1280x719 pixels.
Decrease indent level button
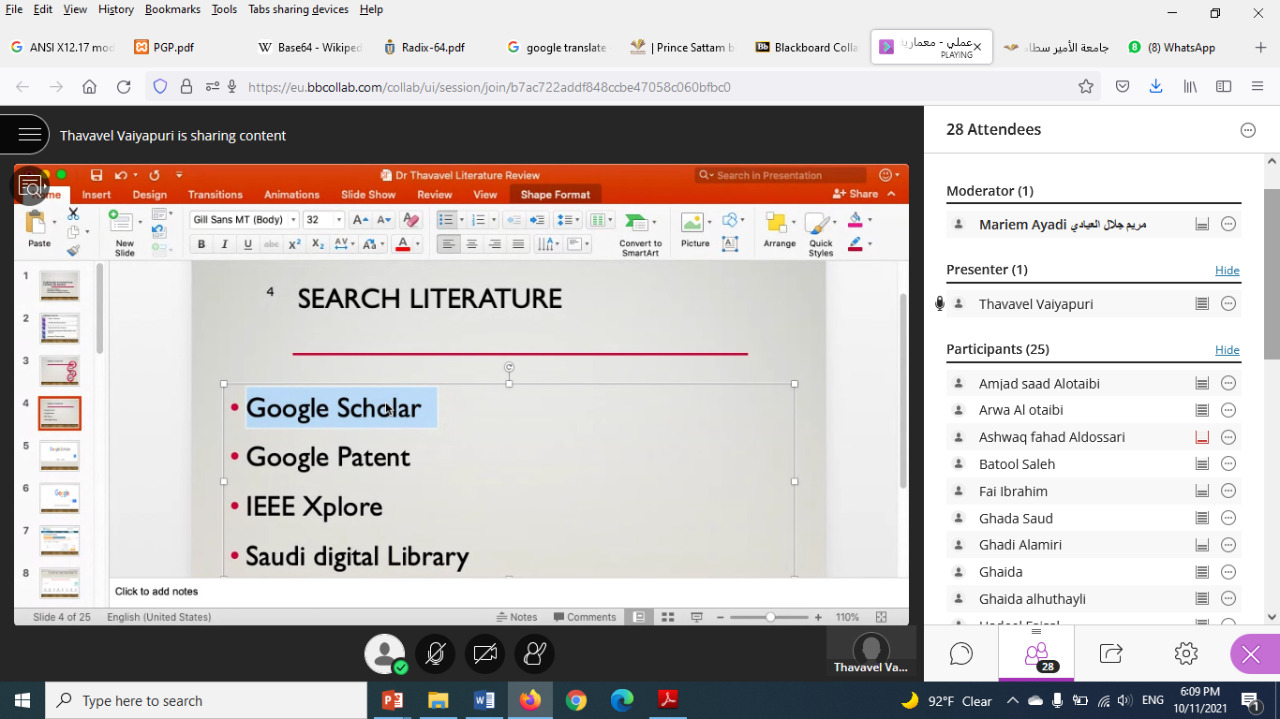[514, 220]
